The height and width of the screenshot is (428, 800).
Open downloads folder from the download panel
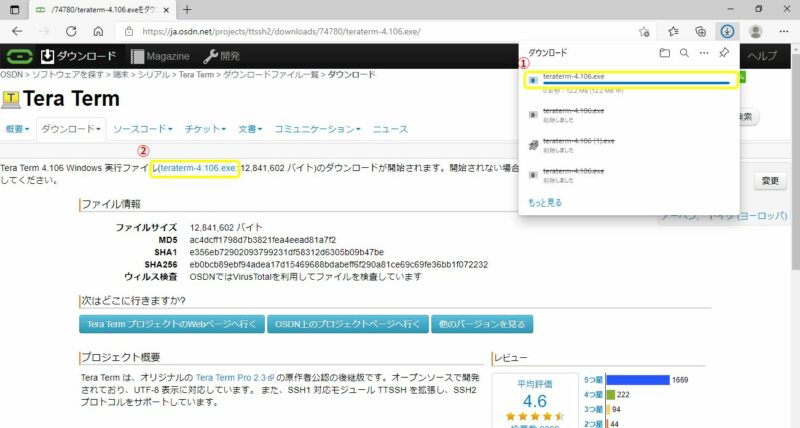665,52
